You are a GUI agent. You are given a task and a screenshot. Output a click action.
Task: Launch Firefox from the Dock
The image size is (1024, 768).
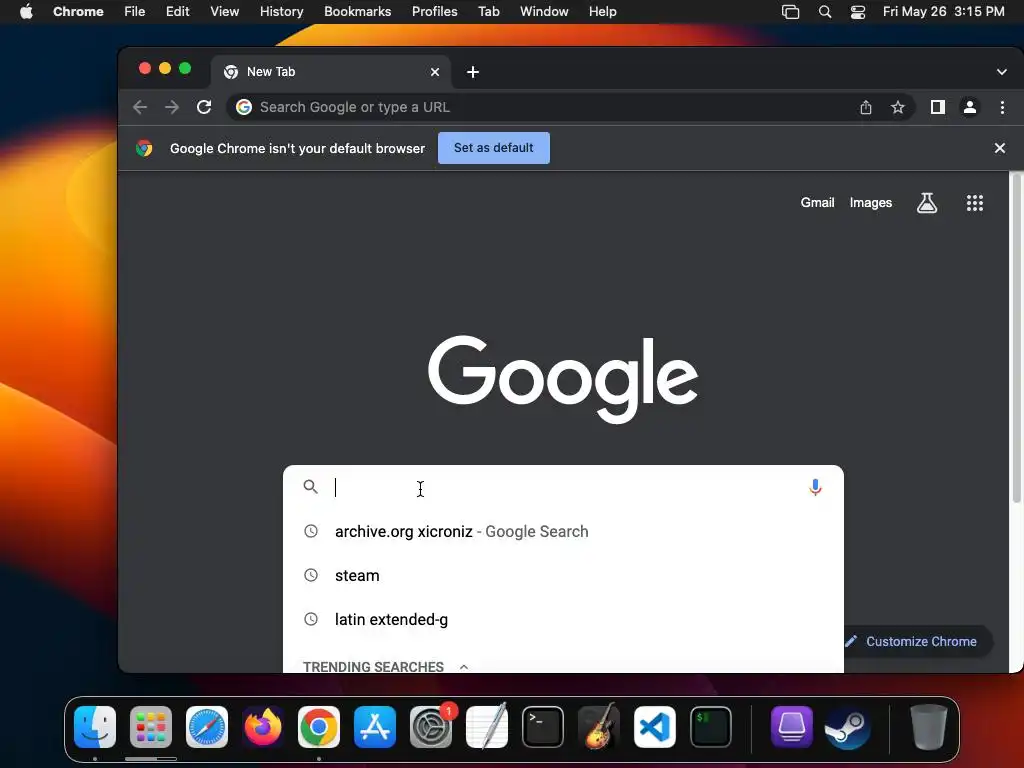coord(263,727)
